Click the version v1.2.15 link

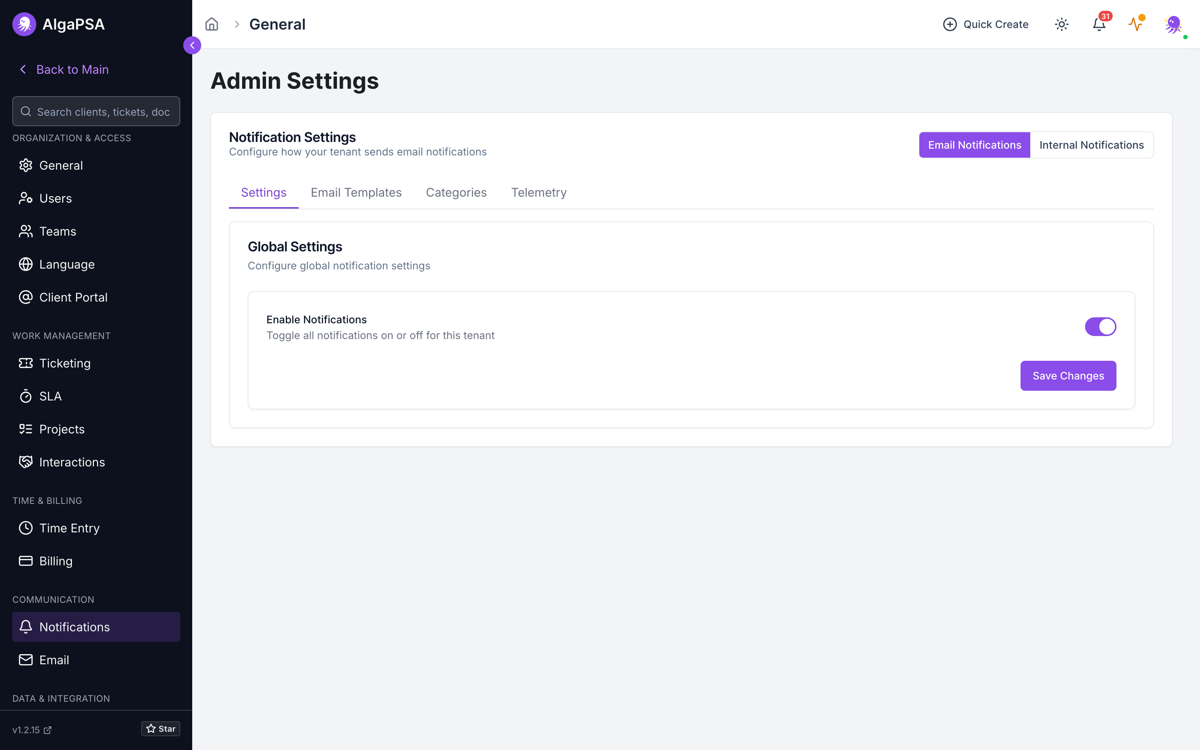pos(32,730)
